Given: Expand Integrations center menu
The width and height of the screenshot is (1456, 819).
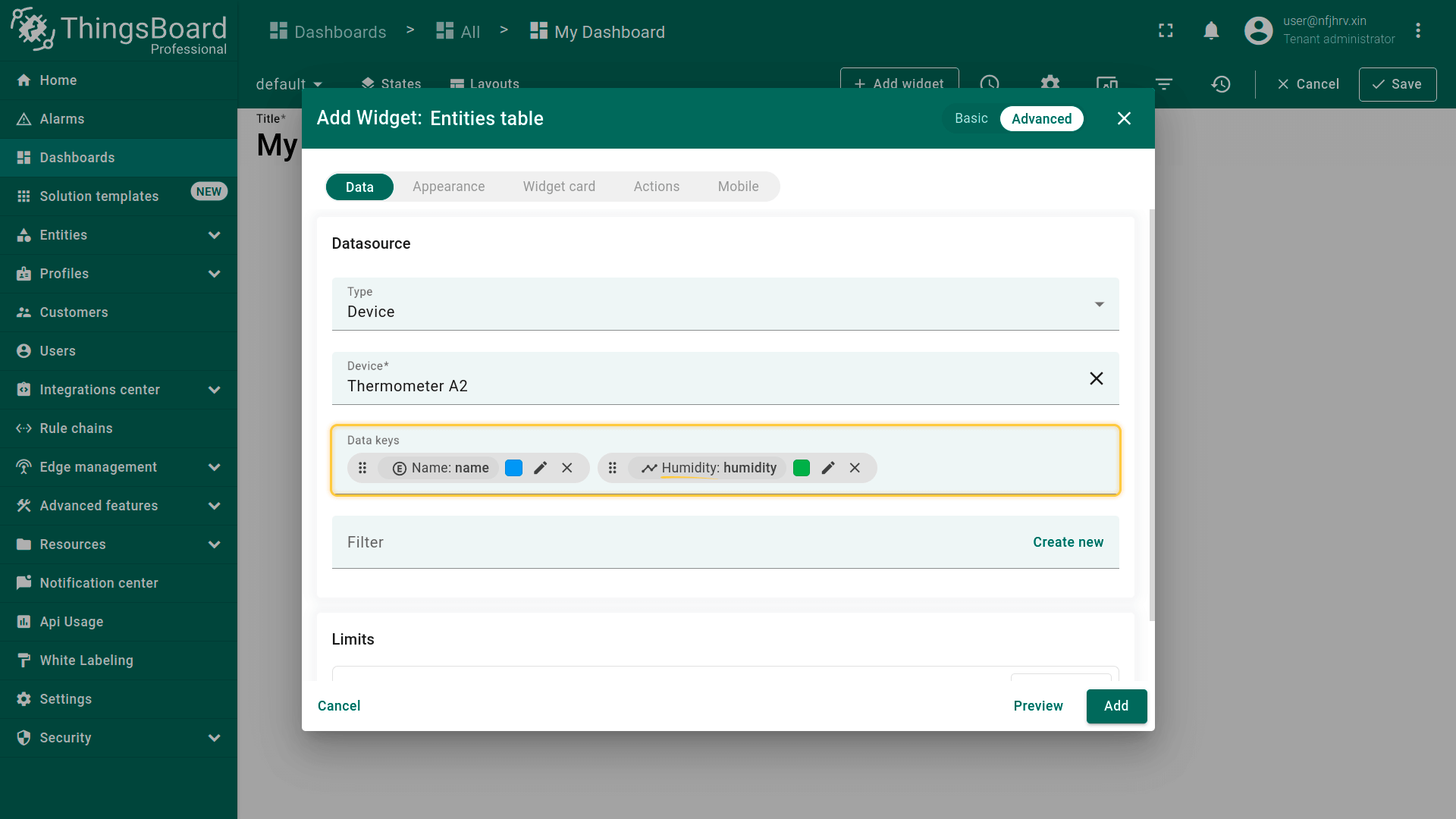Looking at the screenshot, I should coord(214,390).
